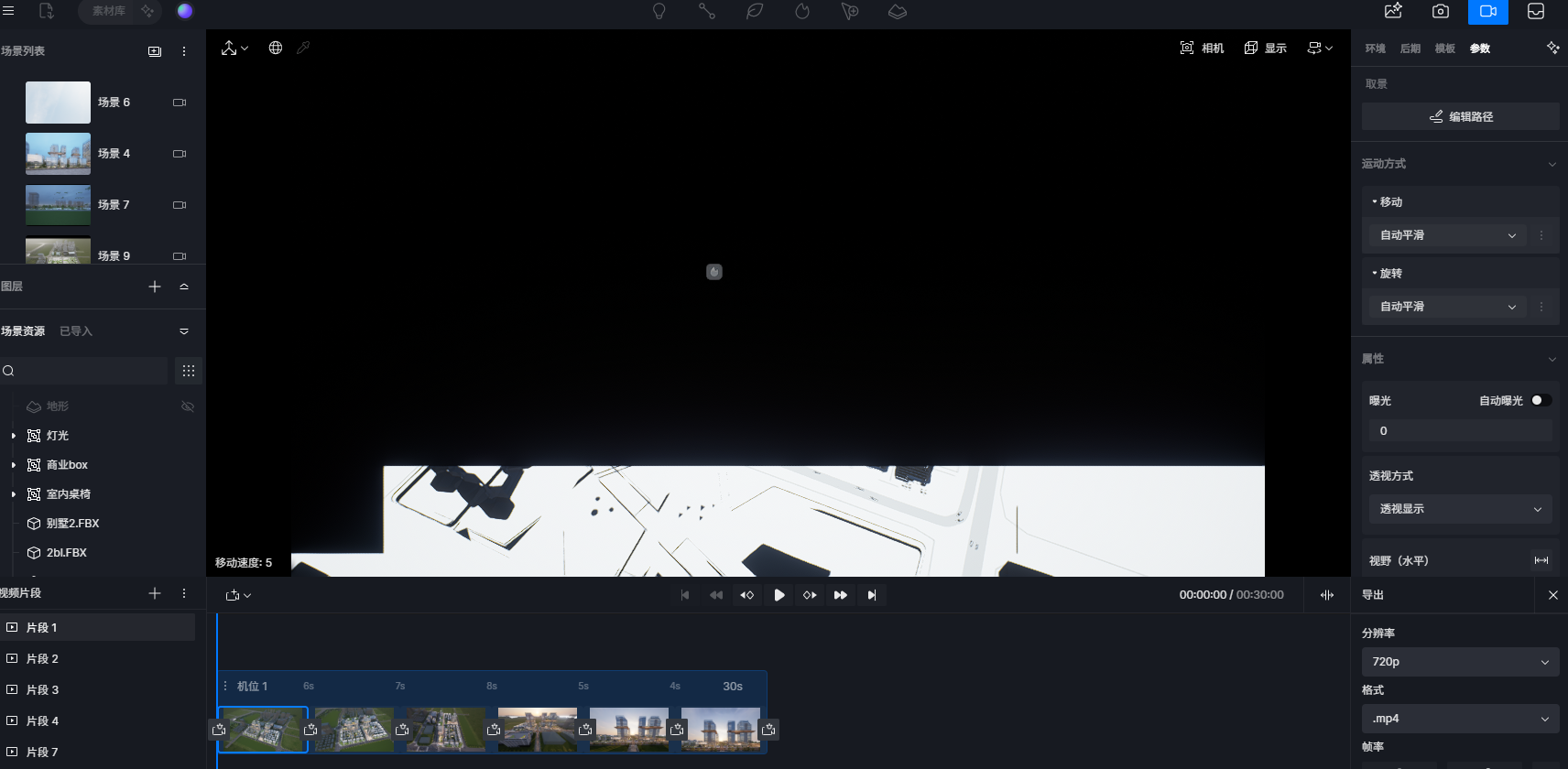Click the 编辑路径 button

(x=1460, y=116)
